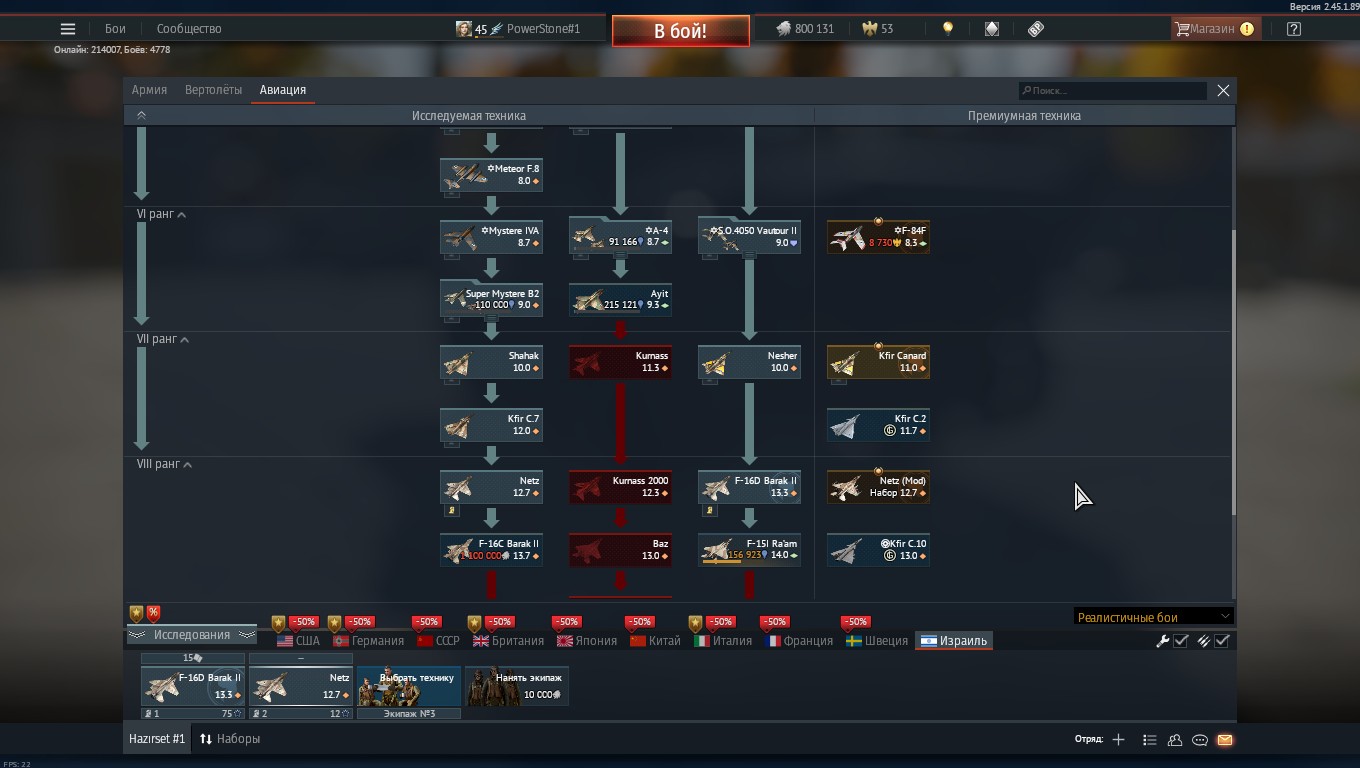Open the battle pass ticket icon
Screen dimensions: 1360x768
[1036, 29]
